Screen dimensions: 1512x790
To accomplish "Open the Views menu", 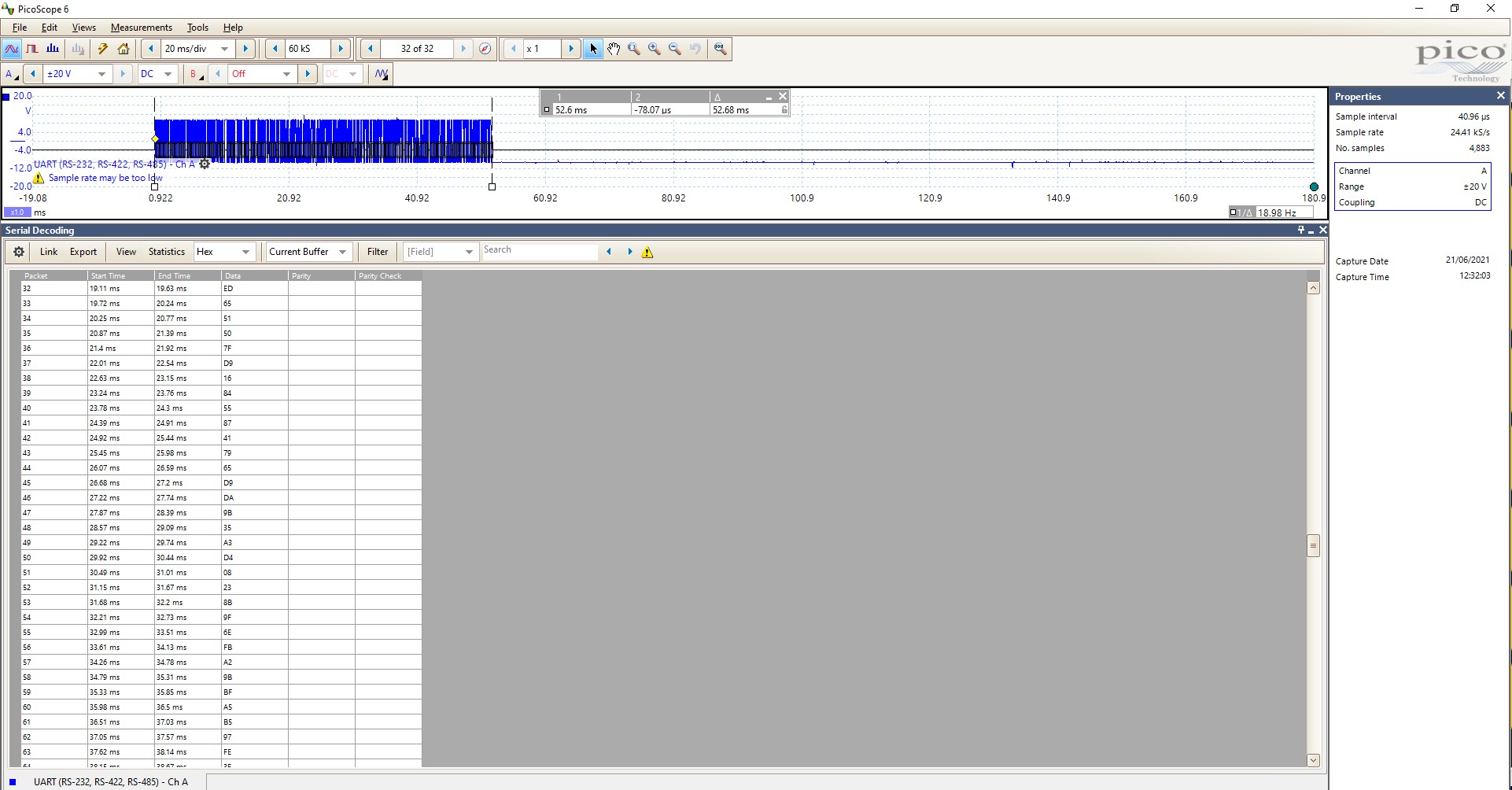I will pyautogui.click(x=83, y=28).
